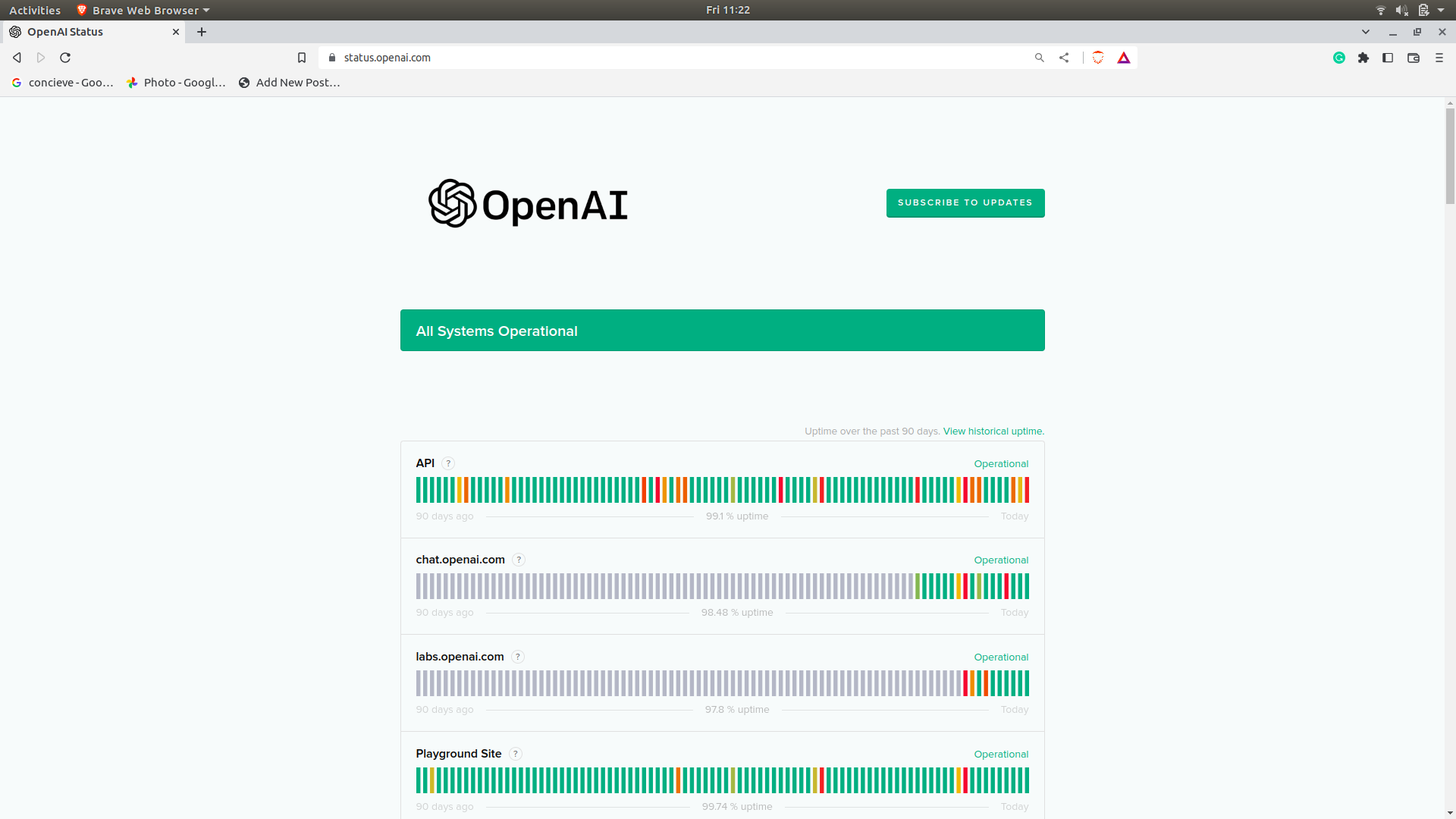The image size is (1456, 819).
Task: Share this page via share icon
Action: point(1064,58)
